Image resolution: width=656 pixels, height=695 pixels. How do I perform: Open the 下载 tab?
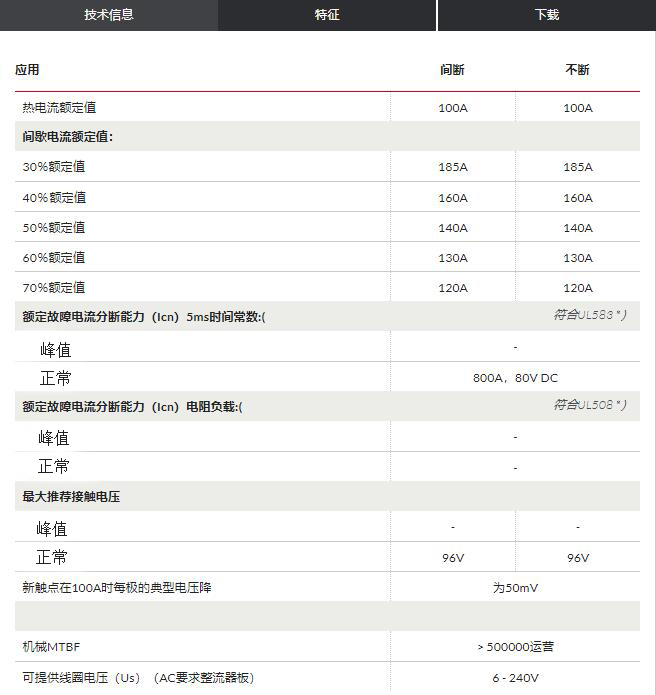click(546, 15)
